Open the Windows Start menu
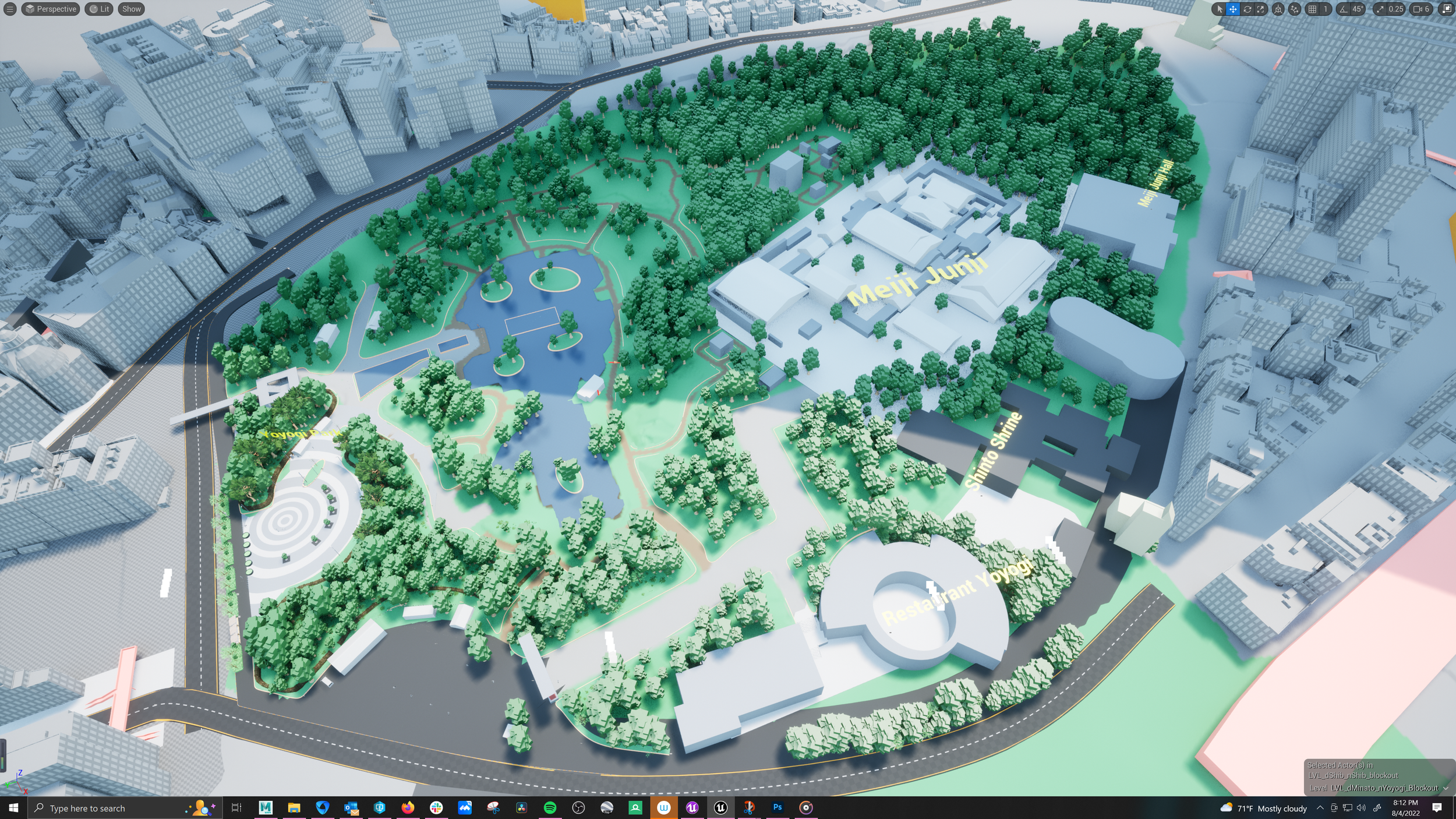 coord(13,808)
